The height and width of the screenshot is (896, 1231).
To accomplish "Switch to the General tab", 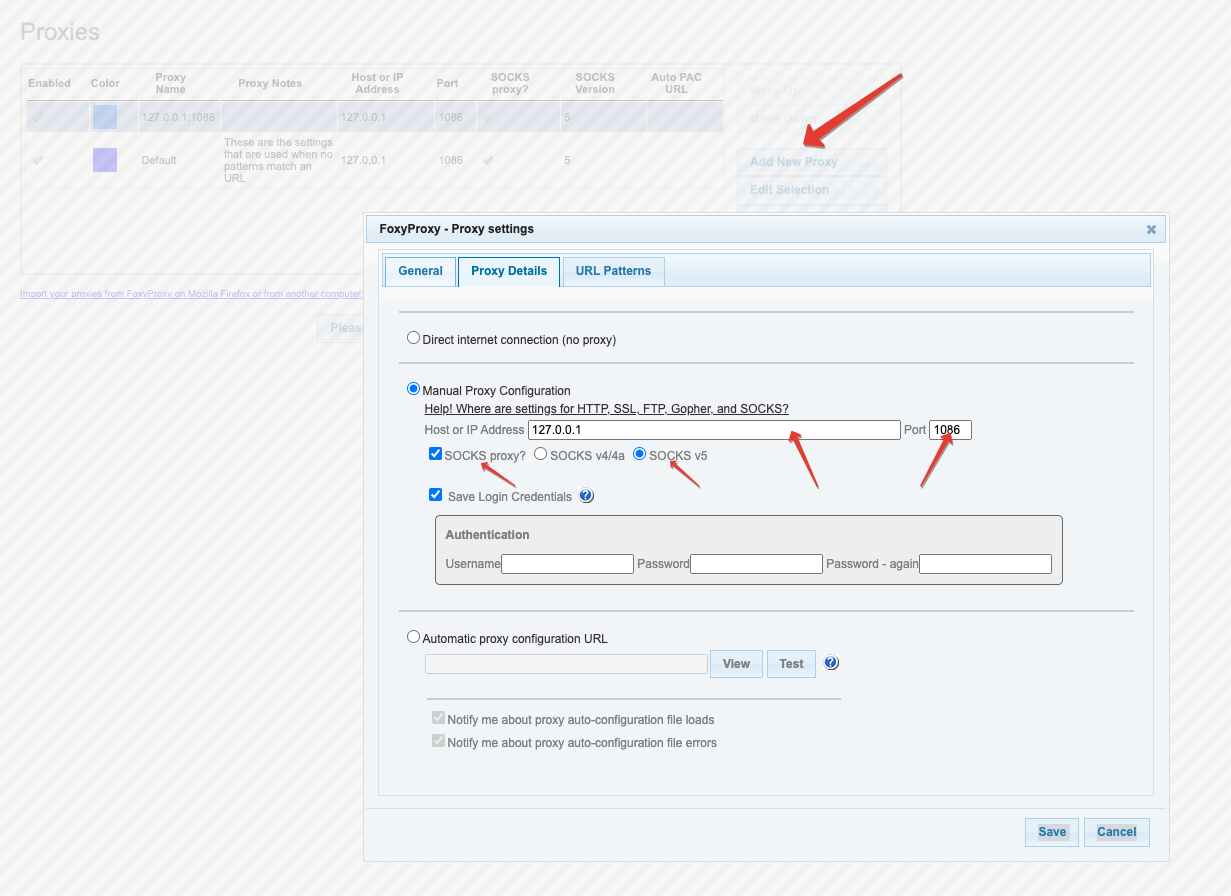I will click(420, 271).
